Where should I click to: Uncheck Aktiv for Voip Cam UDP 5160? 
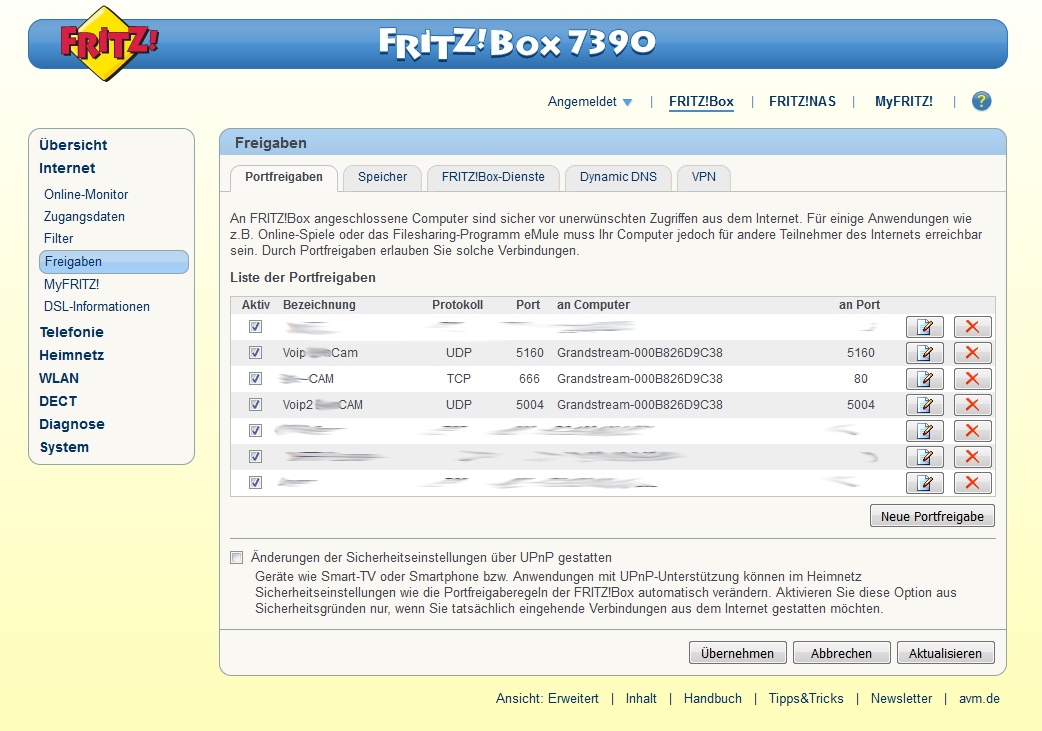[x=255, y=353]
